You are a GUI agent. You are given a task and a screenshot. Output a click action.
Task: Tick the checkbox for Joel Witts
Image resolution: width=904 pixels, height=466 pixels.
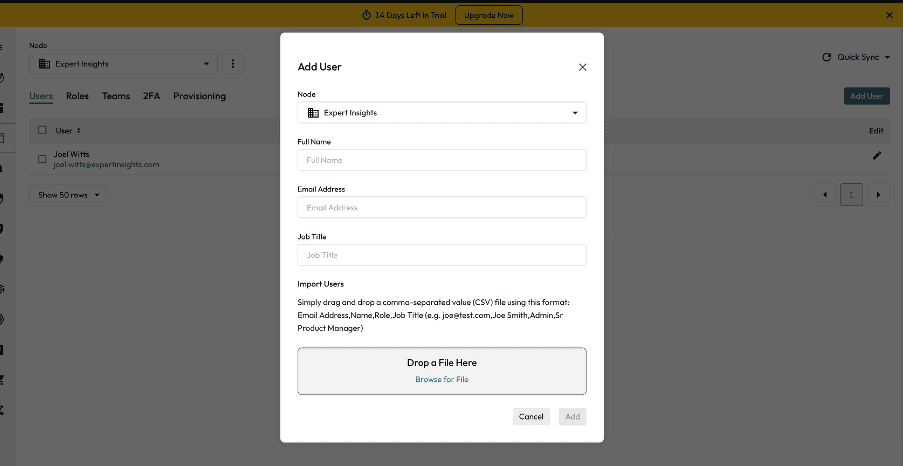point(42,159)
